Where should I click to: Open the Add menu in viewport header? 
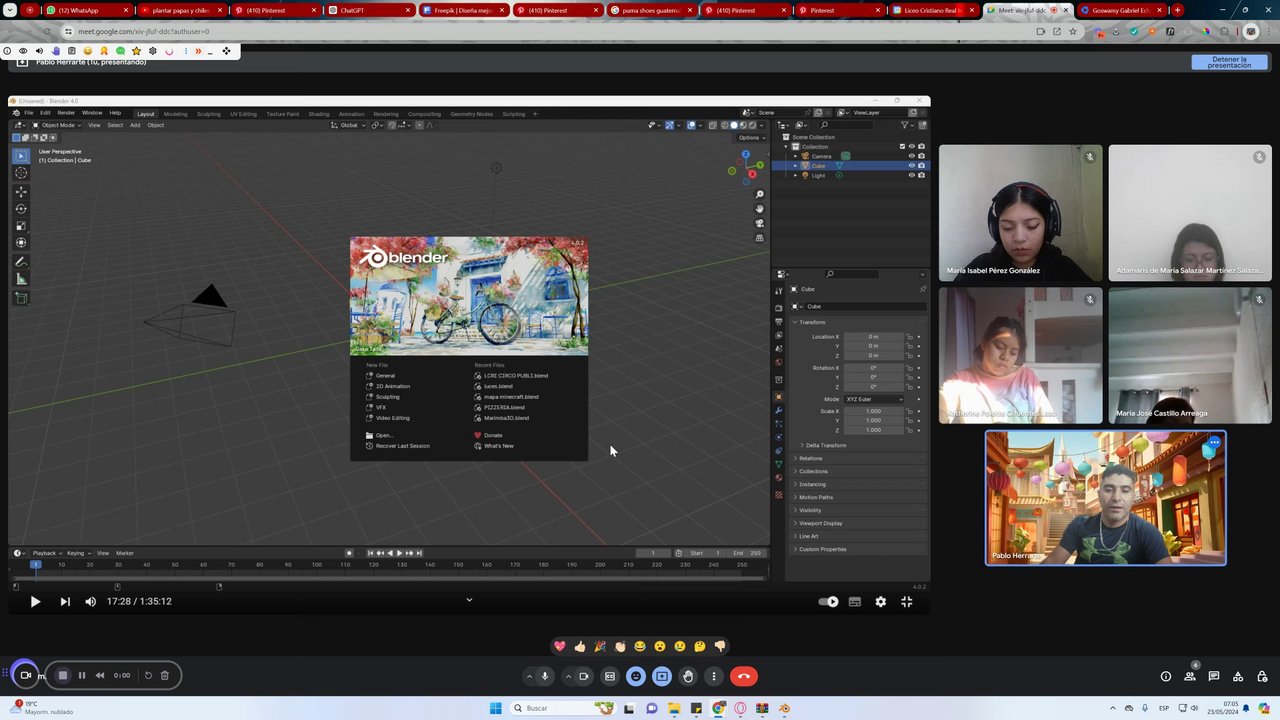pyautogui.click(x=135, y=125)
